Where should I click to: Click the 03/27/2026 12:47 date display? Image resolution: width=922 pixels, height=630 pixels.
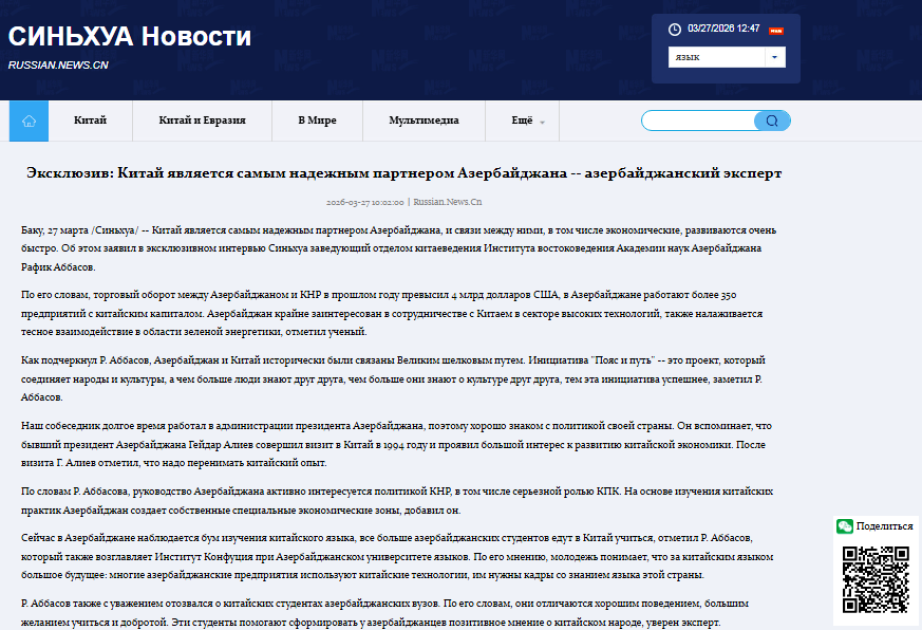tap(723, 29)
